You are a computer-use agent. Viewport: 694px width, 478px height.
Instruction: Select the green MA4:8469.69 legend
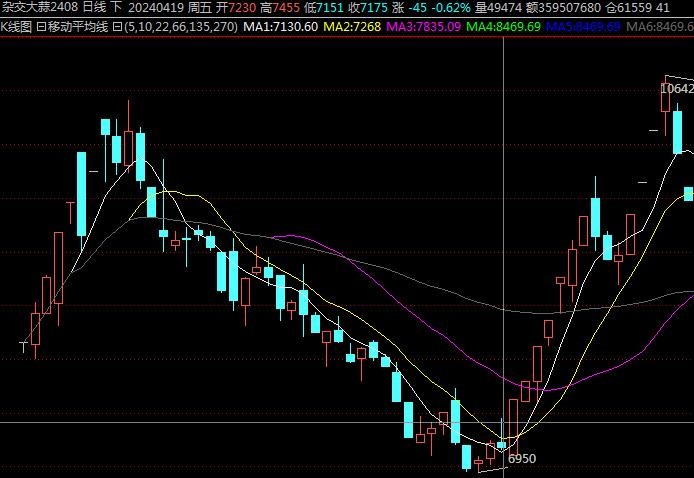coord(503,26)
